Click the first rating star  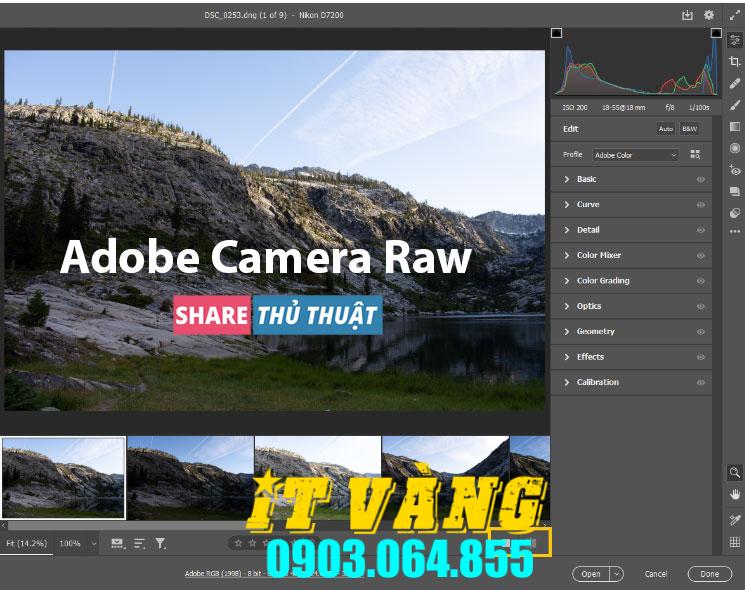coord(239,543)
